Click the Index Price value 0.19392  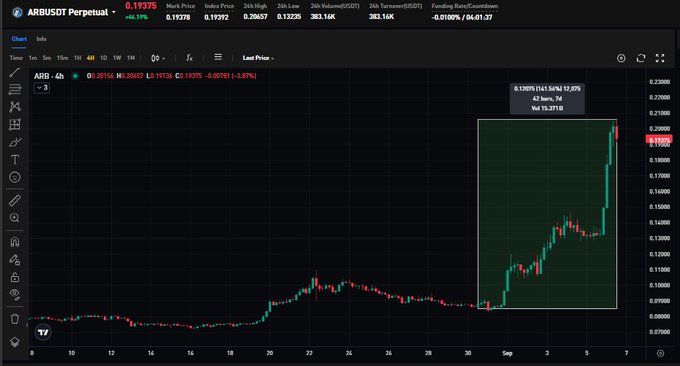click(x=216, y=17)
